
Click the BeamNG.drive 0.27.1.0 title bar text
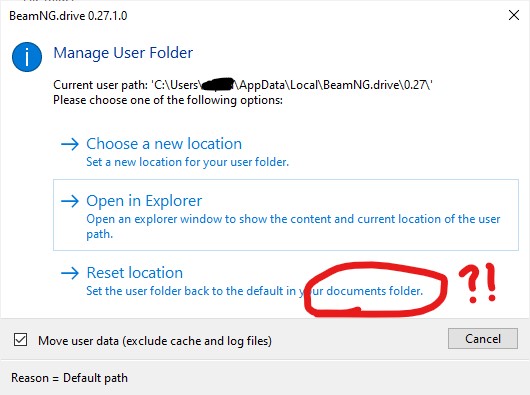[x=68, y=16]
